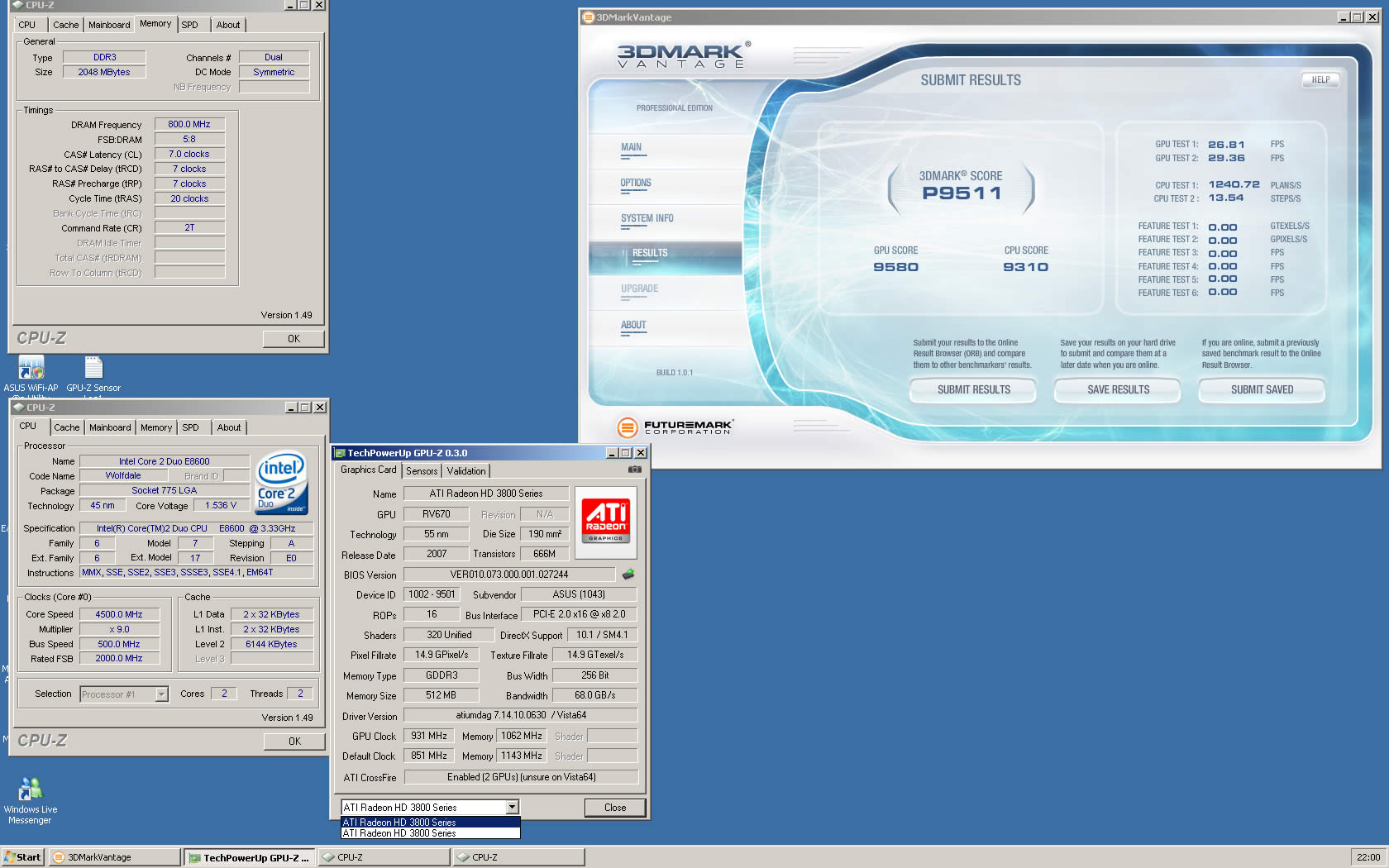
Task: Switch to the Sensors tab in GPU-Z
Action: tap(422, 471)
